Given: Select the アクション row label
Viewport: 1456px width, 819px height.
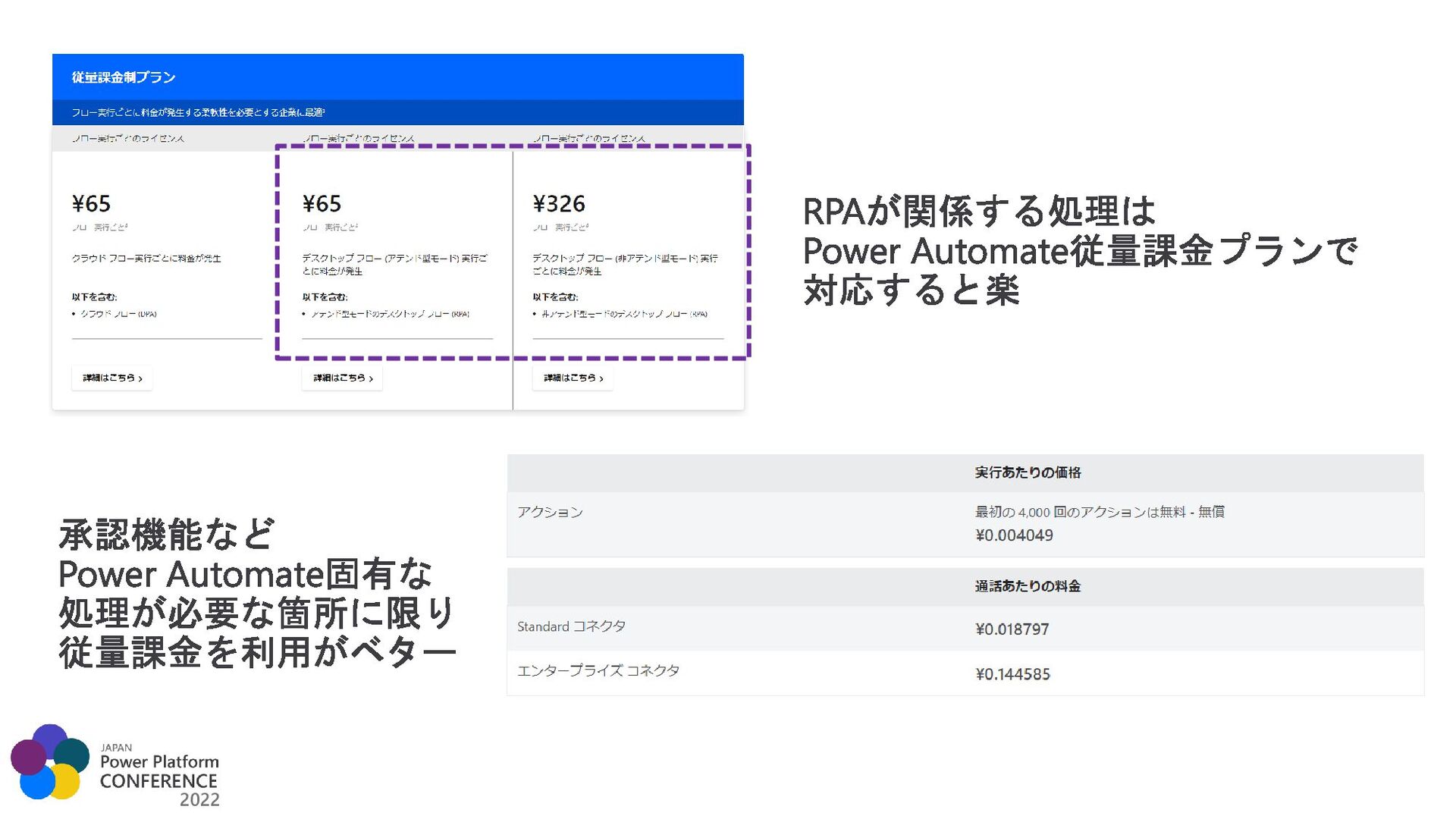Looking at the screenshot, I should click(550, 513).
